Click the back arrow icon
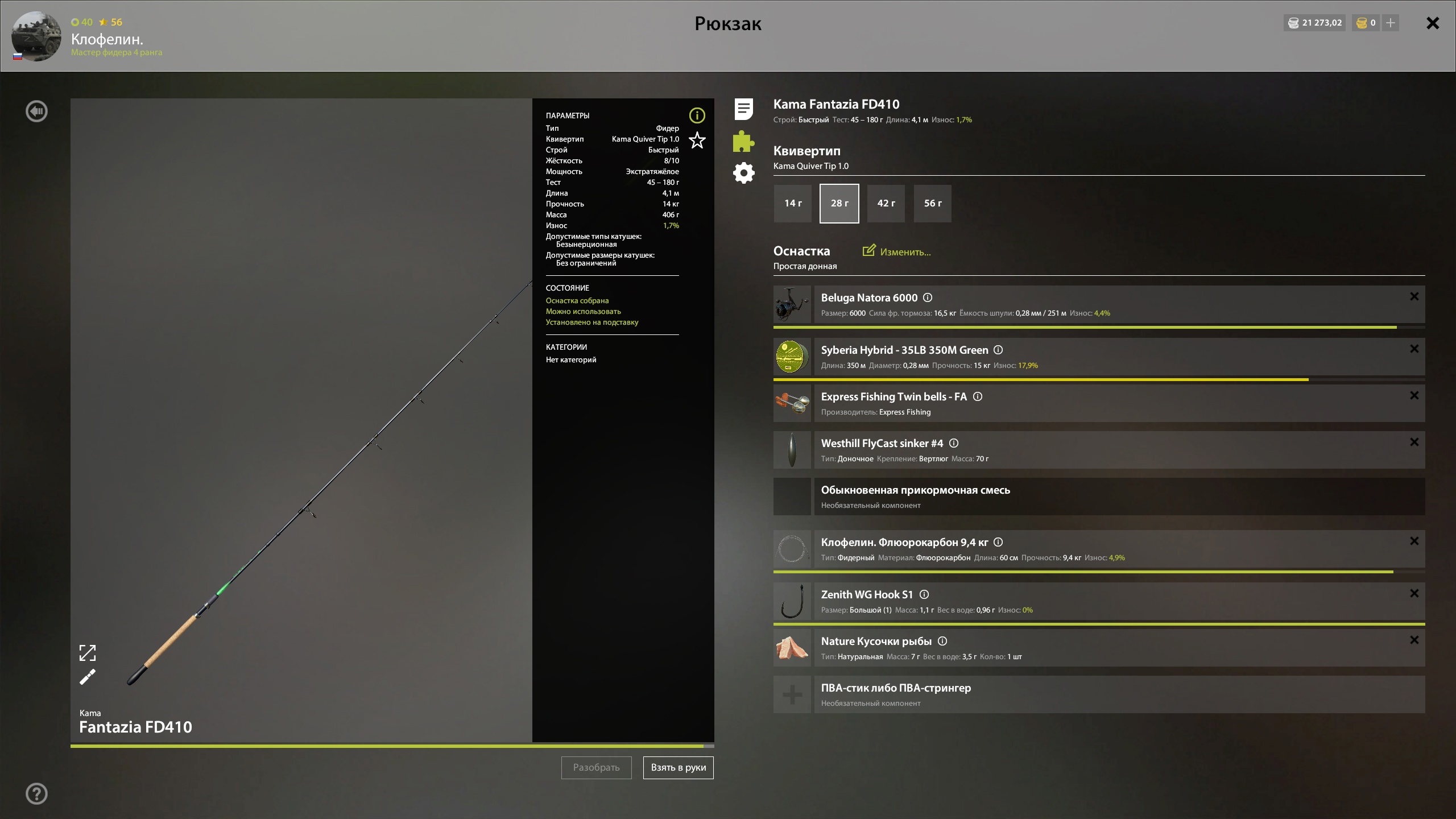Viewport: 1456px width, 819px height. [x=37, y=111]
